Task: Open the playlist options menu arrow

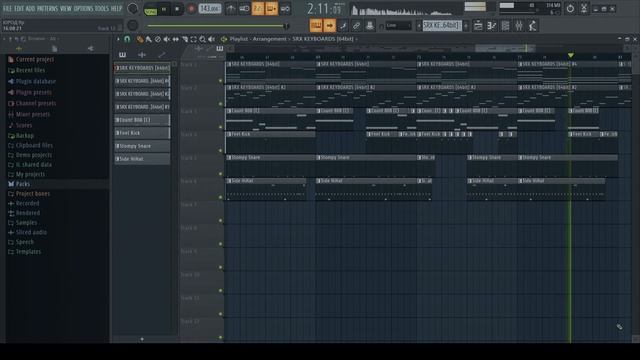Action: pos(118,39)
